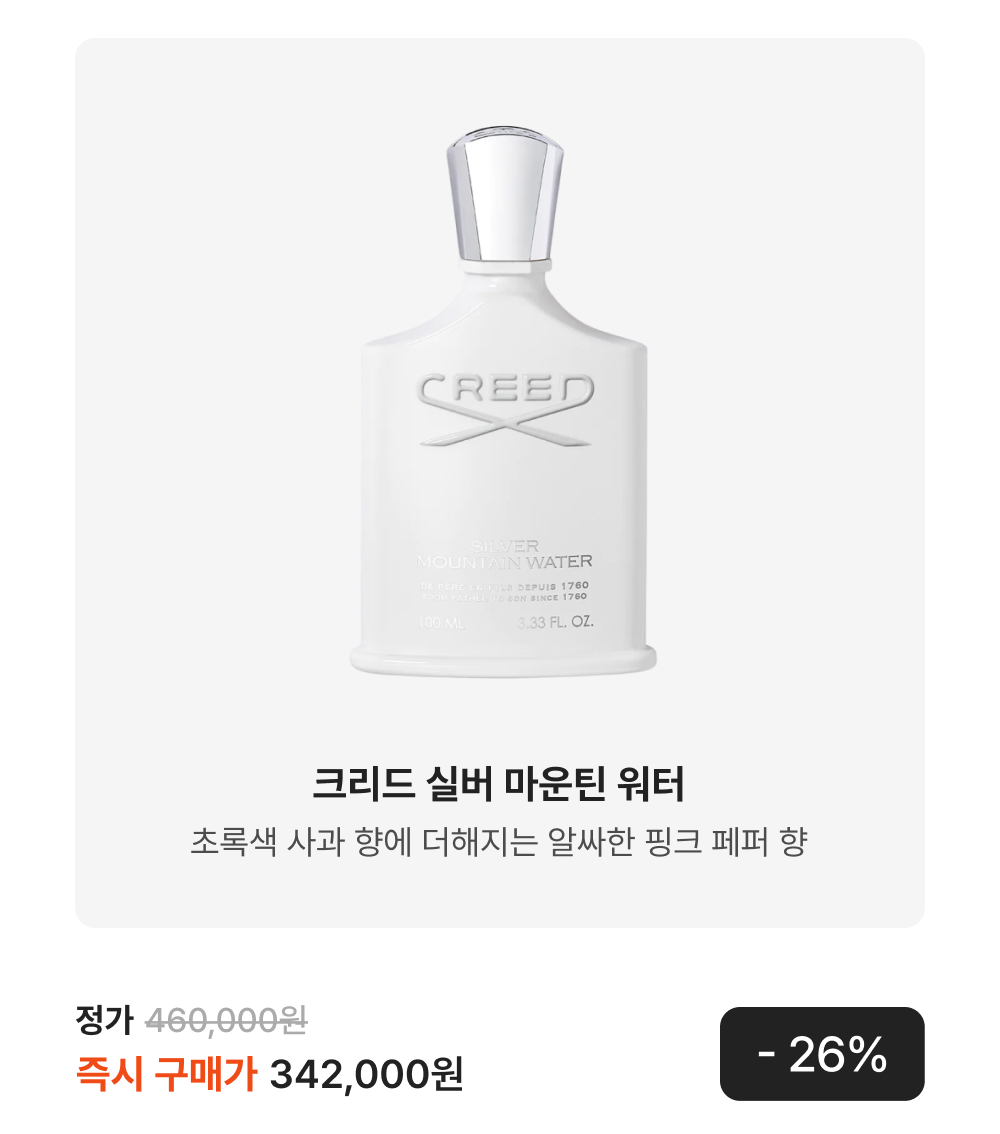Image resolution: width=1000 pixels, height=1134 pixels.
Task: Click the crossed swords emblem under CREED
Action: point(505,427)
